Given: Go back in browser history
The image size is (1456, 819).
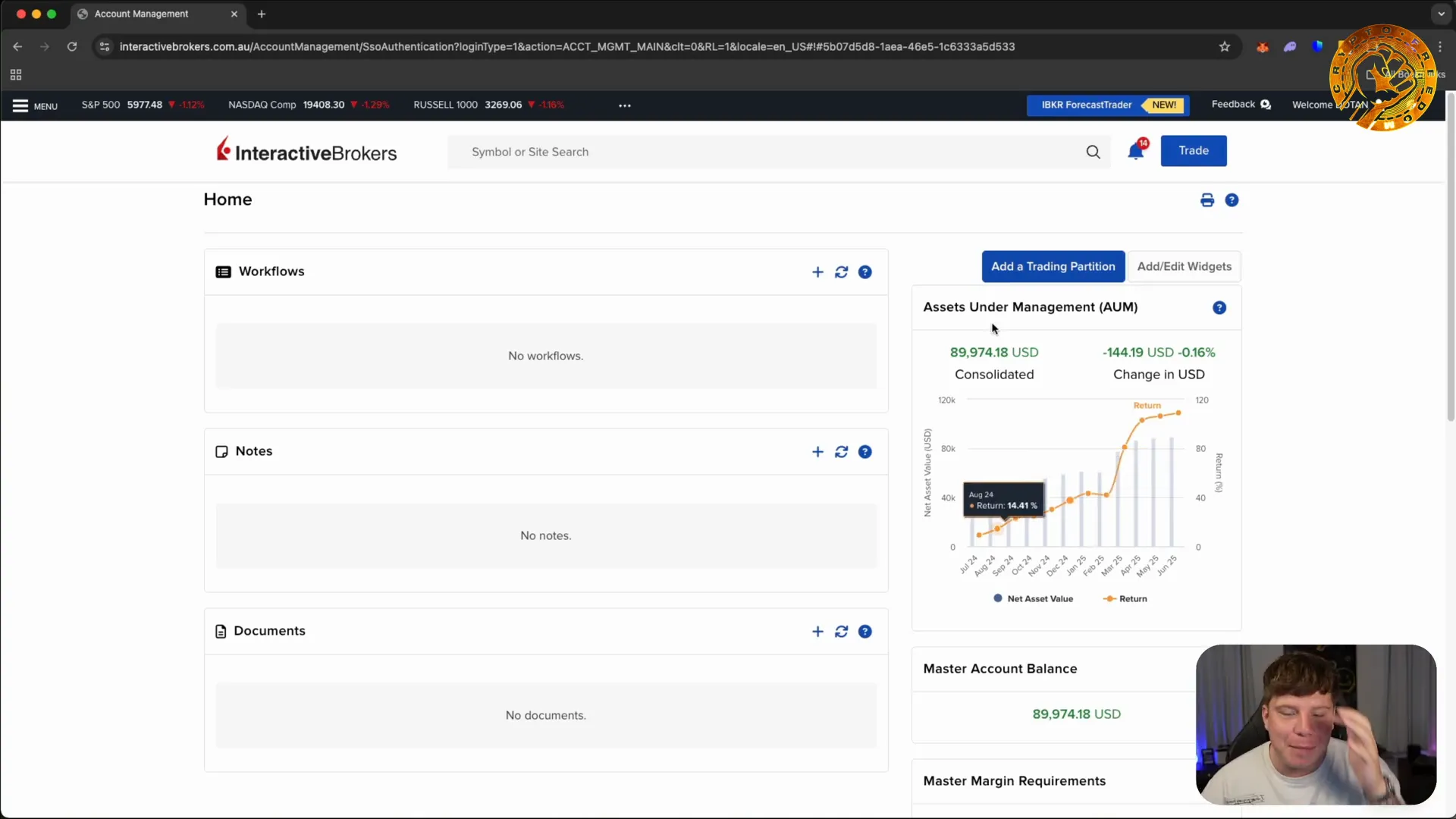Looking at the screenshot, I should coord(17,47).
